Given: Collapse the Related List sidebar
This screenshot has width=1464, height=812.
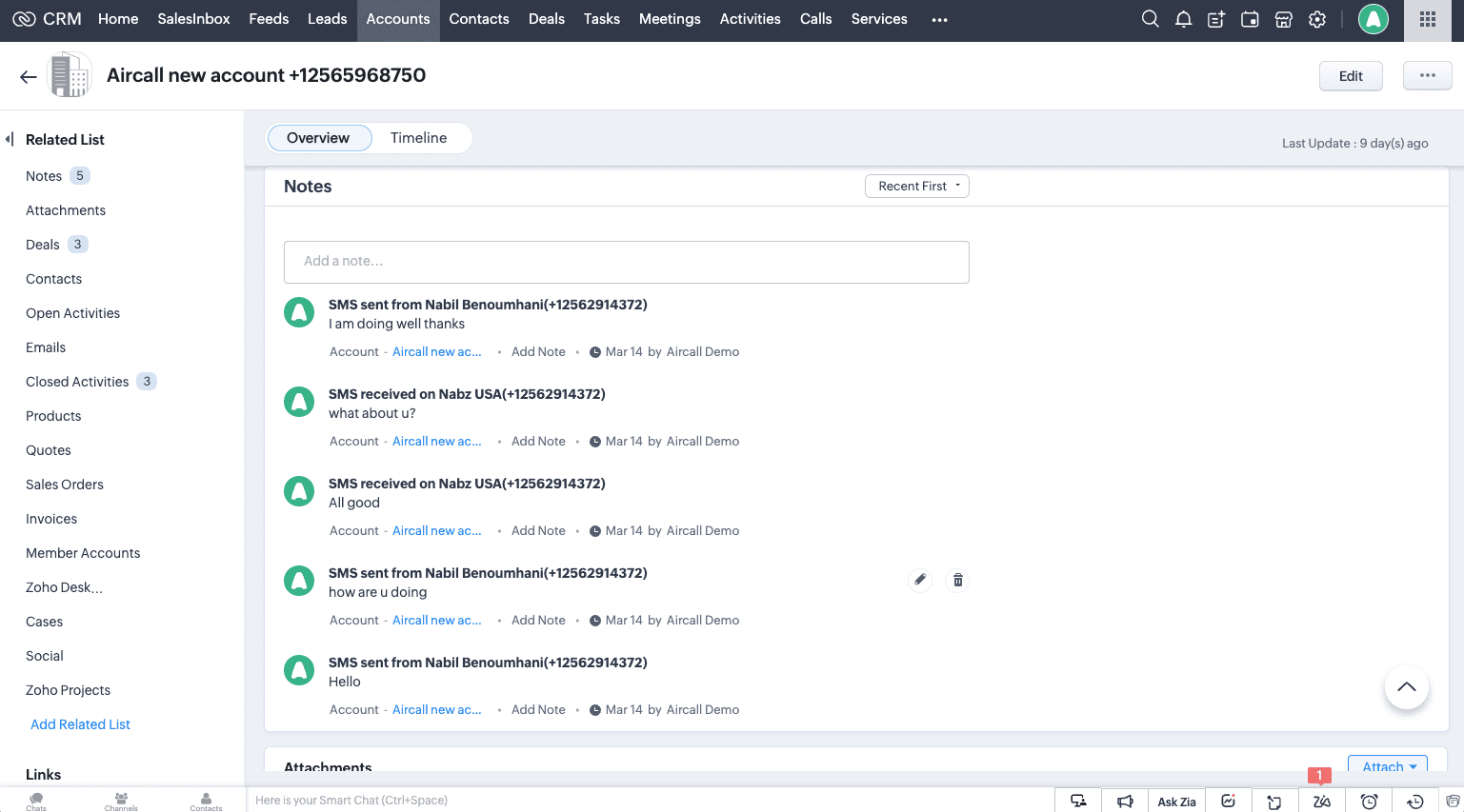Looking at the screenshot, I should click(10, 139).
